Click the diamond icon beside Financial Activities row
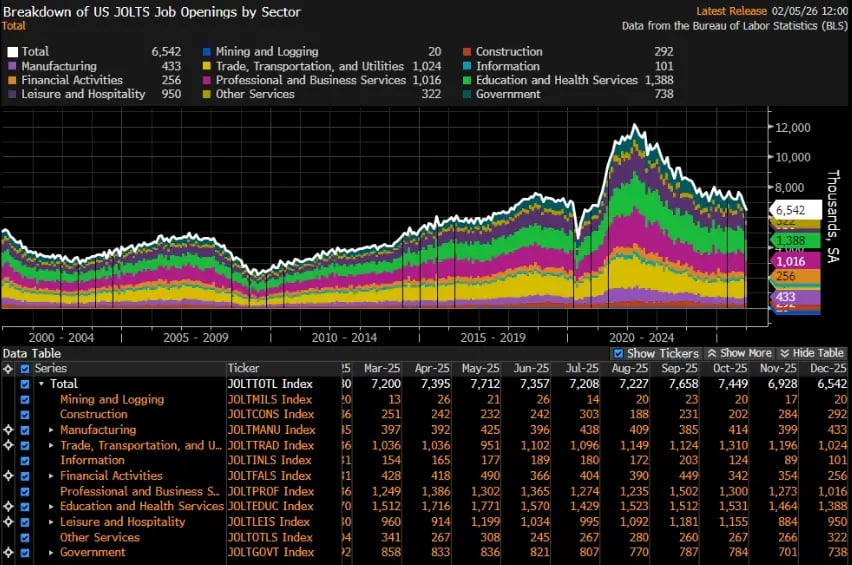This screenshot has width=852, height=565. 8,476
